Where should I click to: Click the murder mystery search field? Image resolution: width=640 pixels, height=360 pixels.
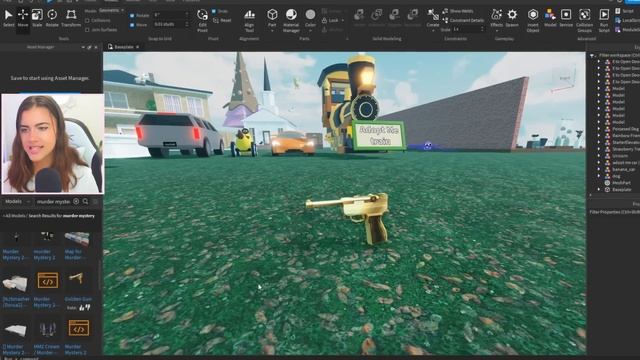[x=53, y=201]
